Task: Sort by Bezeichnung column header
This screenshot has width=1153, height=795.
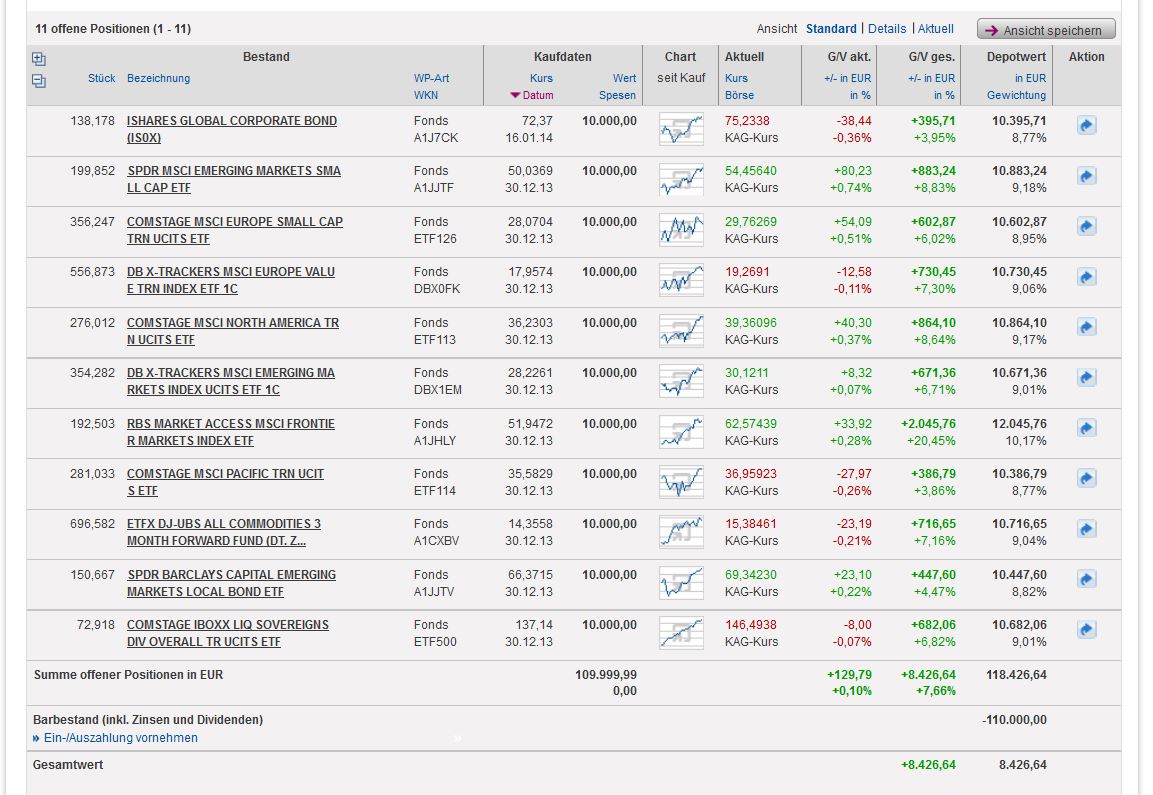Action: click(x=158, y=78)
